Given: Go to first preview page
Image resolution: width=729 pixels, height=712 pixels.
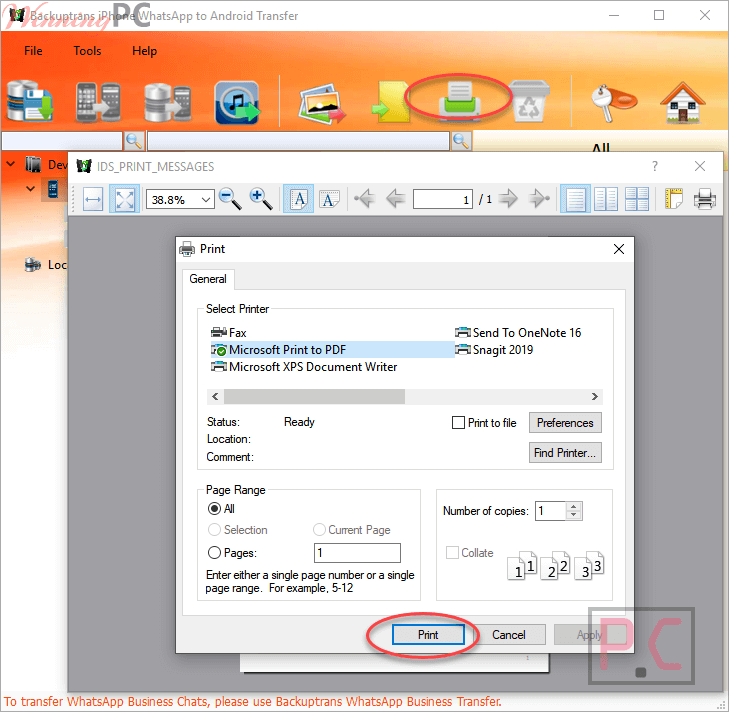Looking at the screenshot, I should click(364, 199).
